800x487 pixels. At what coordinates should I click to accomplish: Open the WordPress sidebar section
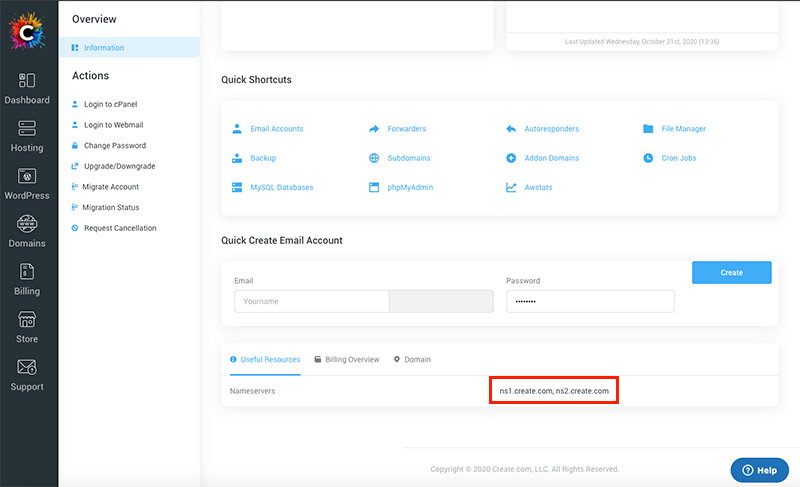coord(27,177)
